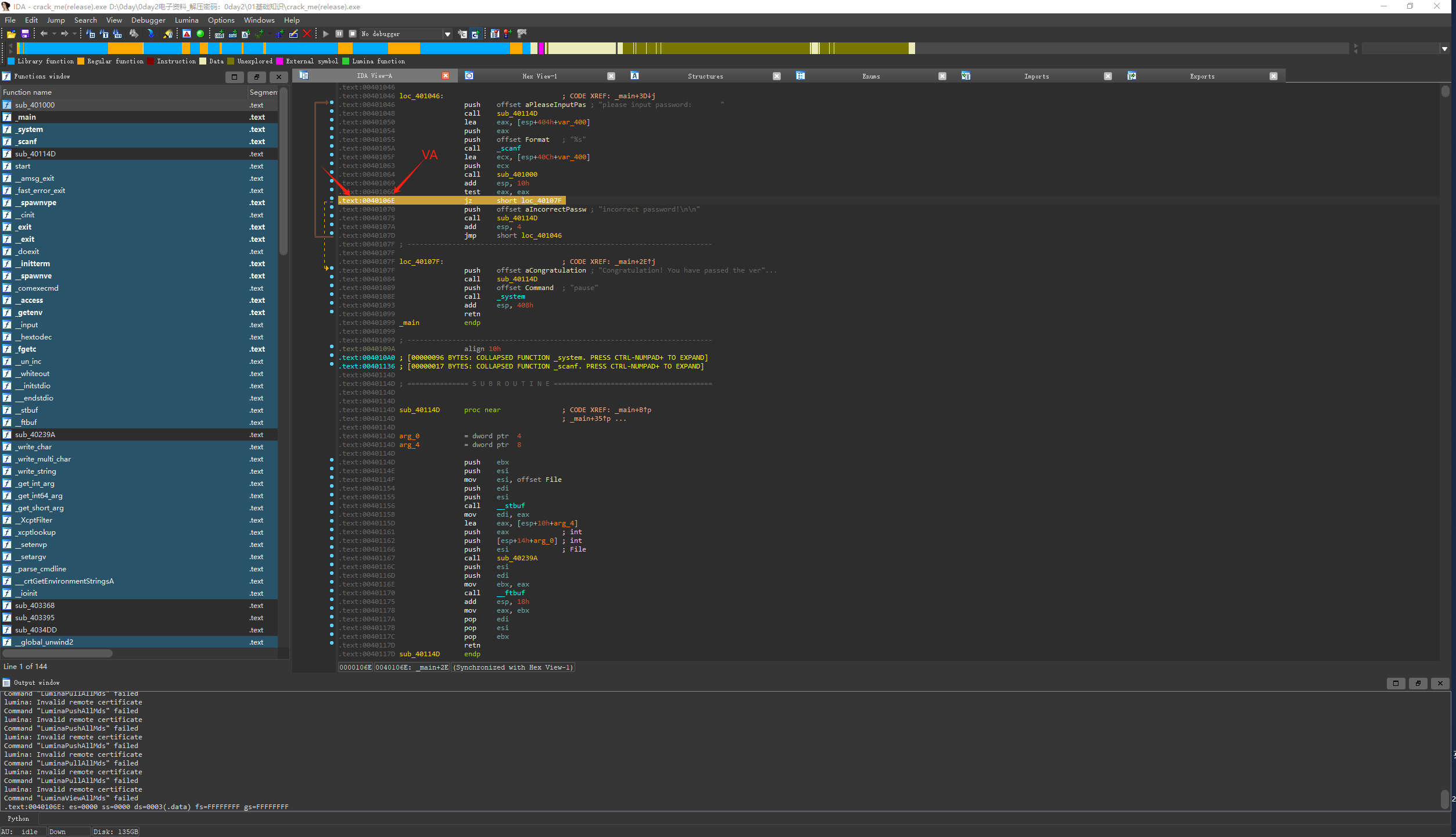The width and height of the screenshot is (1456, 837).
Task: Select _main in the functions list
Action: [27, 117]
